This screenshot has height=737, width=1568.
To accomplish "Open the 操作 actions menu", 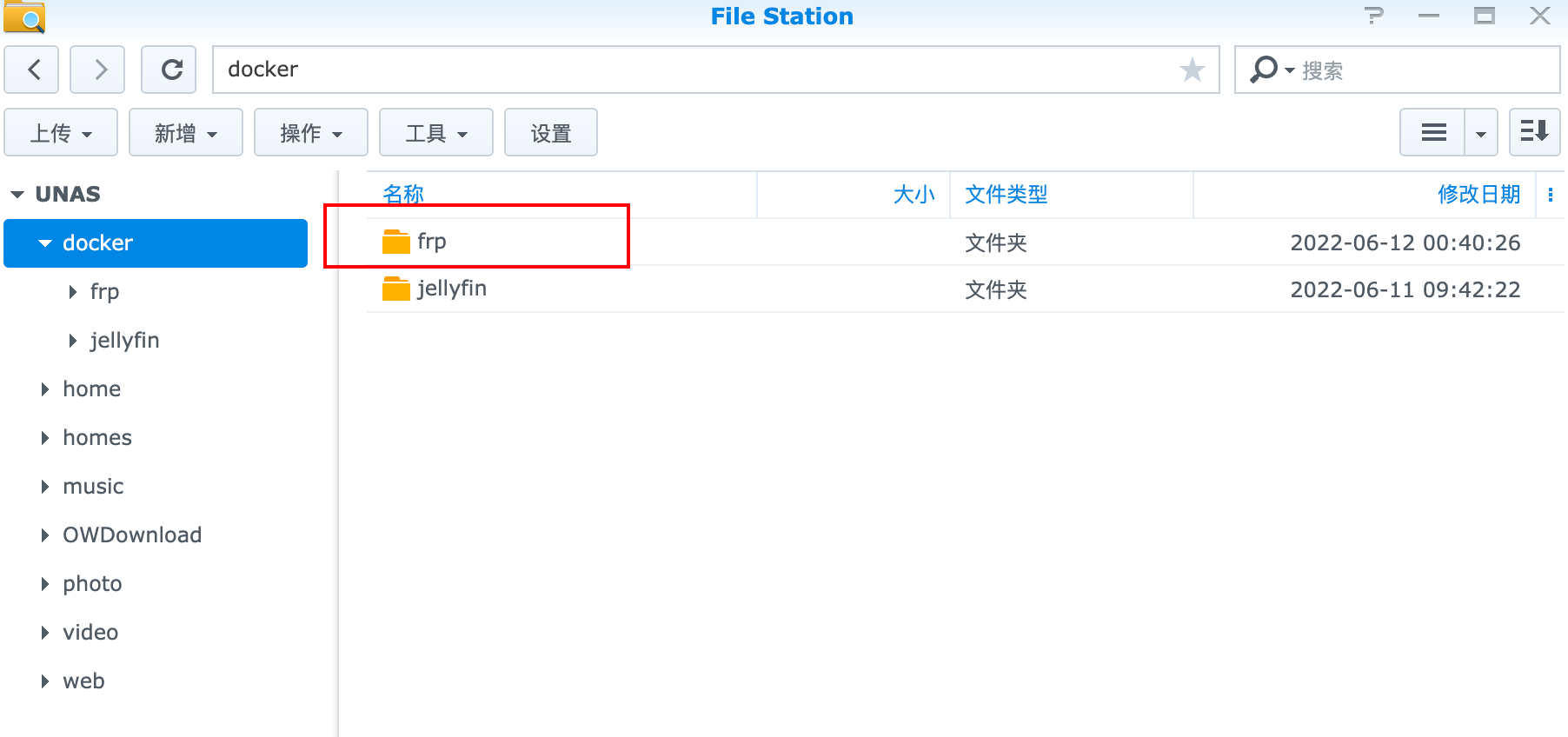I will [x=311, y=132].
